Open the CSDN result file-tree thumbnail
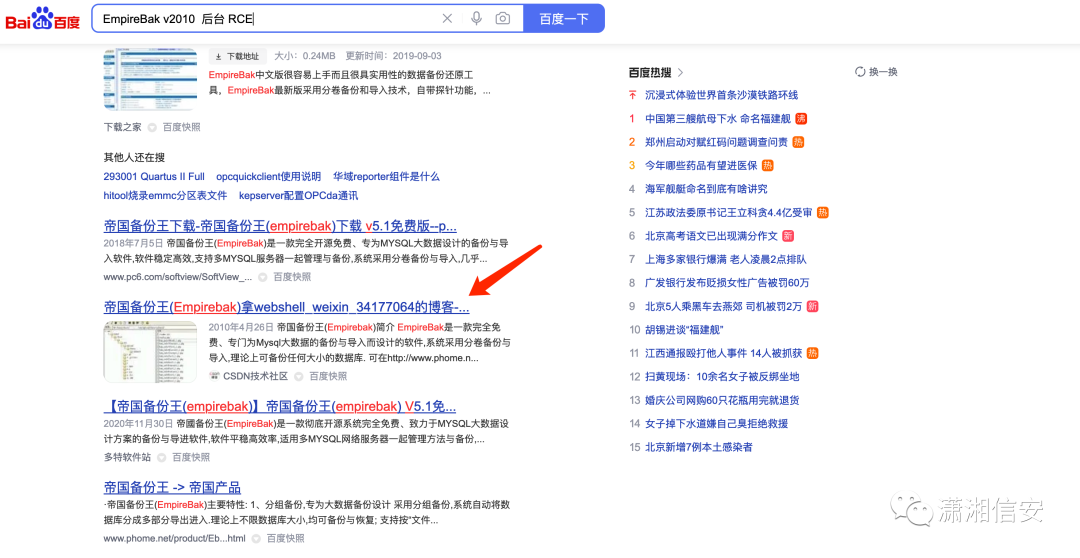1080x558 pixels. point(149,351)
